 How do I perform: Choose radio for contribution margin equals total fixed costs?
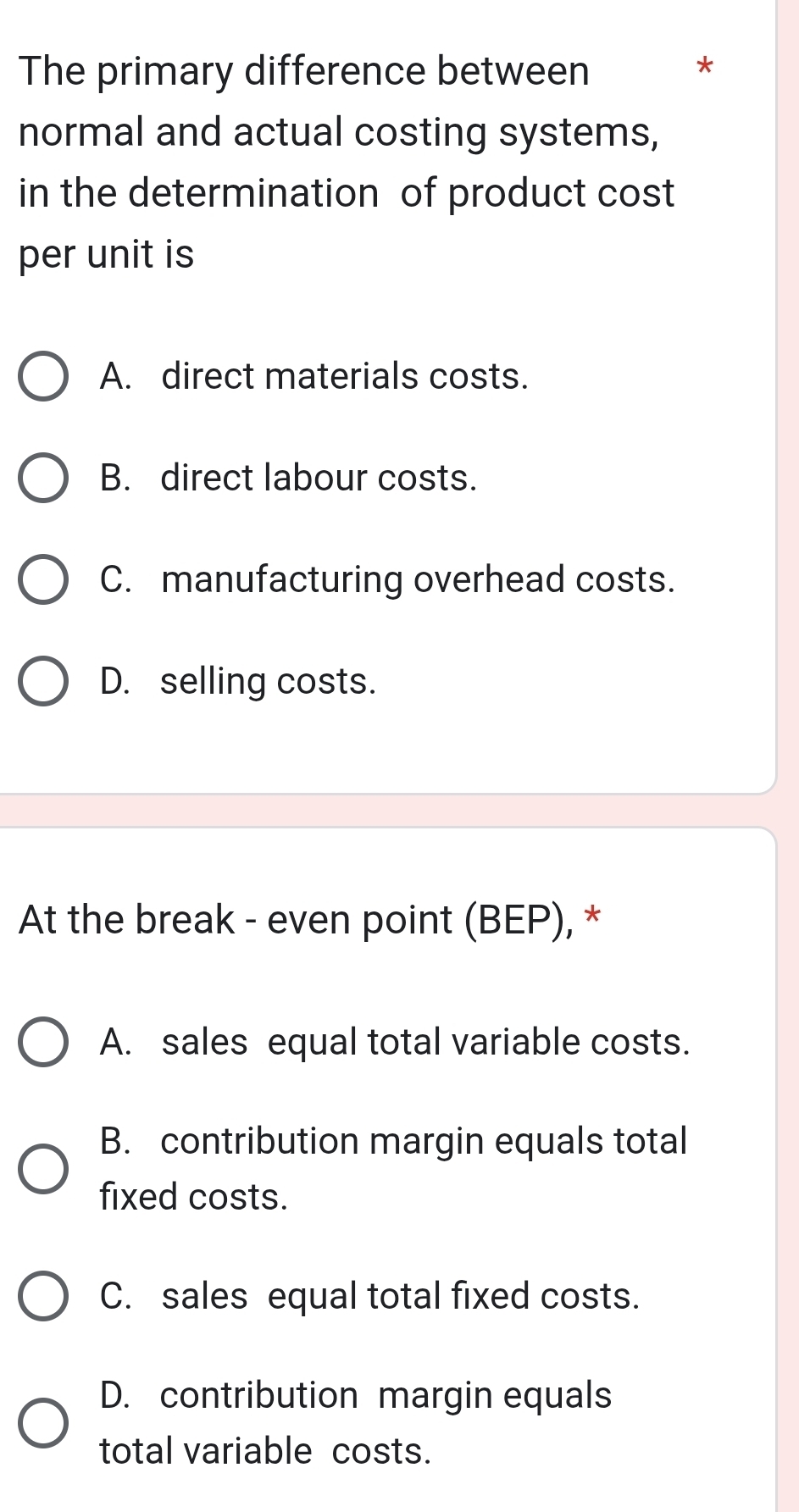click(x=43, y=1169)
